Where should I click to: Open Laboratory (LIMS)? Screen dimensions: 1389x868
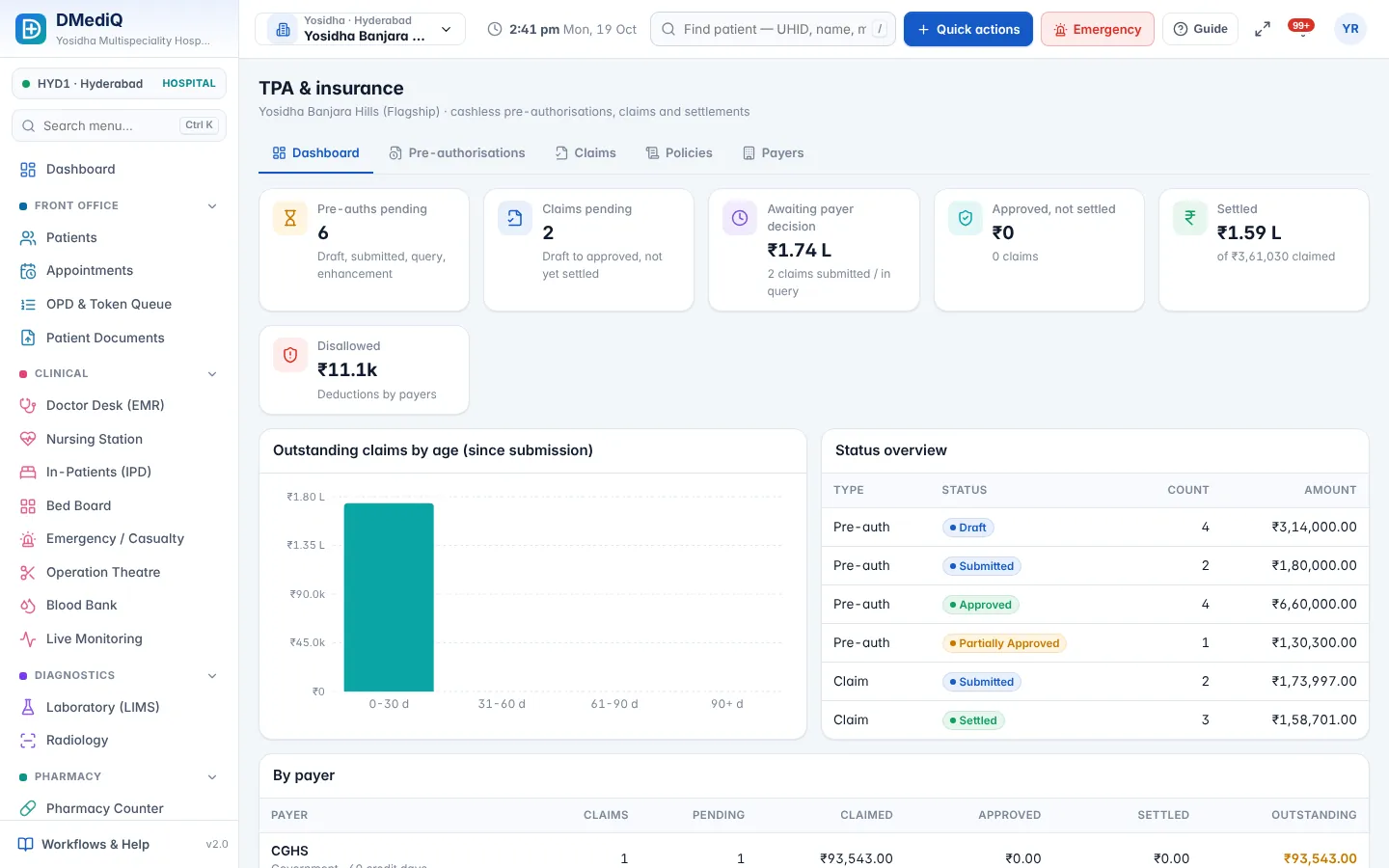119,708
